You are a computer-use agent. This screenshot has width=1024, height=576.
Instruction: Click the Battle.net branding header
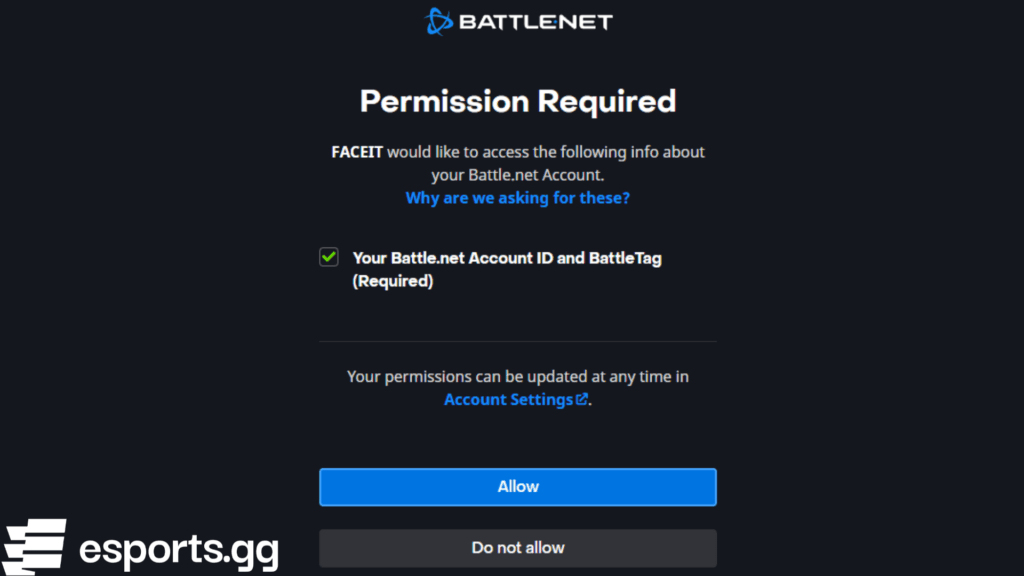pos(517,20)
